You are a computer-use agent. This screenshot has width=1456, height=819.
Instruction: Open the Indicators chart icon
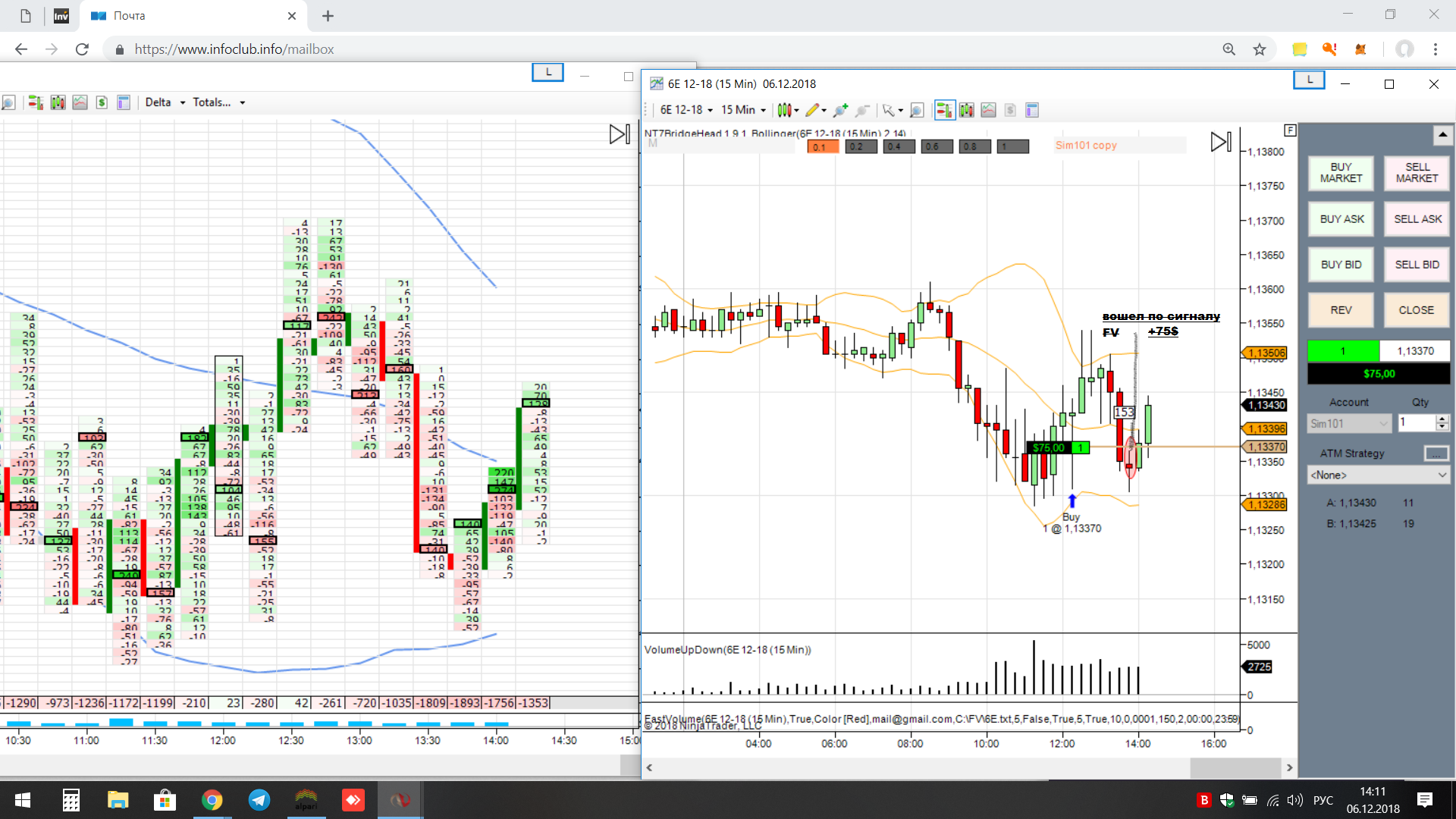coord(988,111)
